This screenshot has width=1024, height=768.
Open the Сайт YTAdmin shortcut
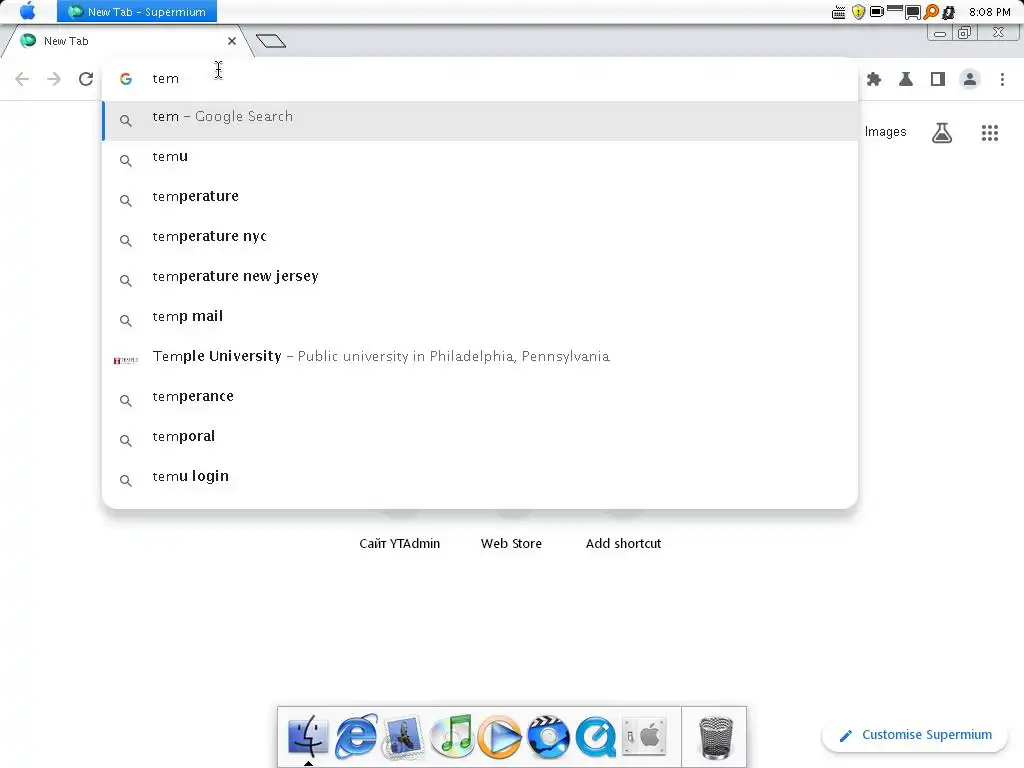coord(400,543)
